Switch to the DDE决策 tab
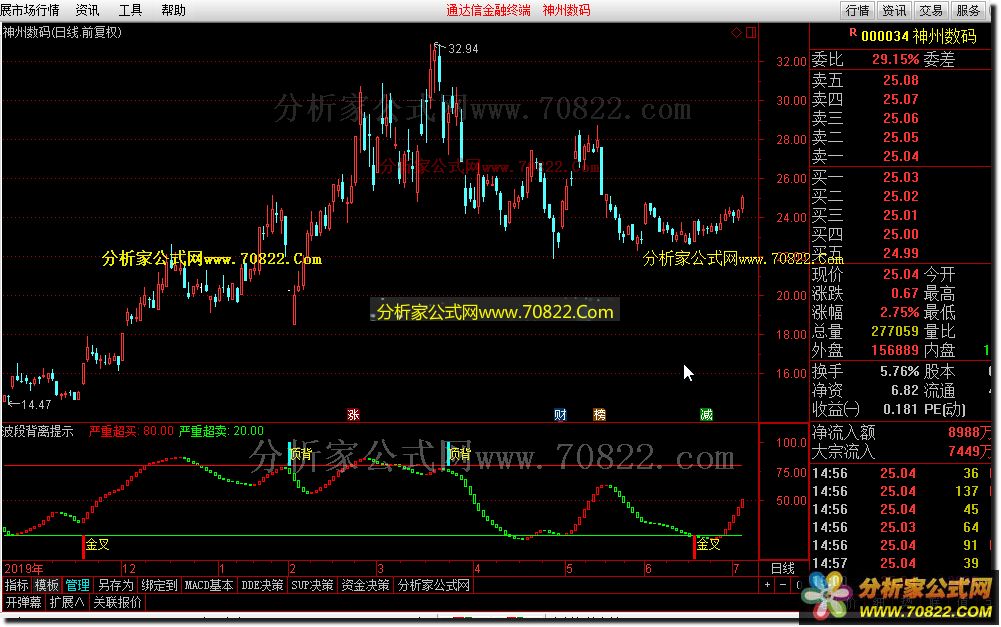This screenshot has height=627, width=1001. tap(262, 585)
